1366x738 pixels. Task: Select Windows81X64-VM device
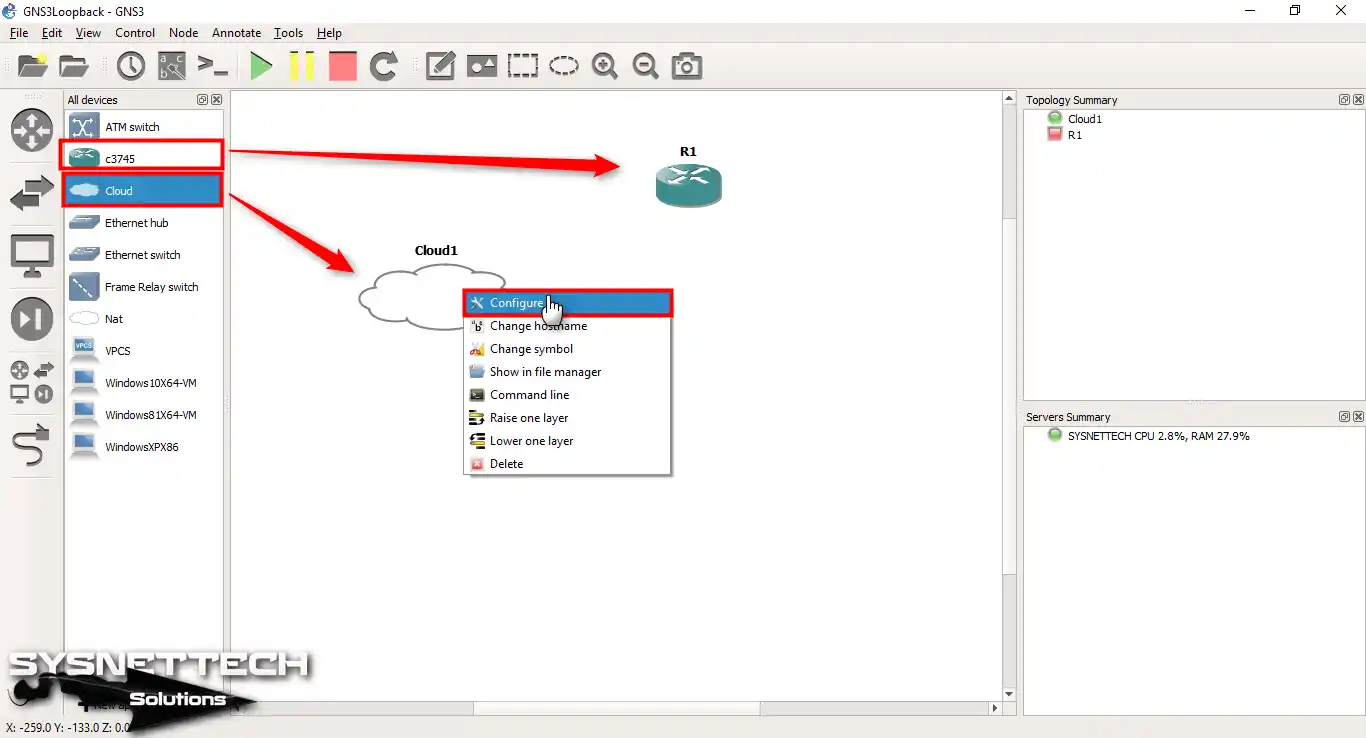click(143, 414)
